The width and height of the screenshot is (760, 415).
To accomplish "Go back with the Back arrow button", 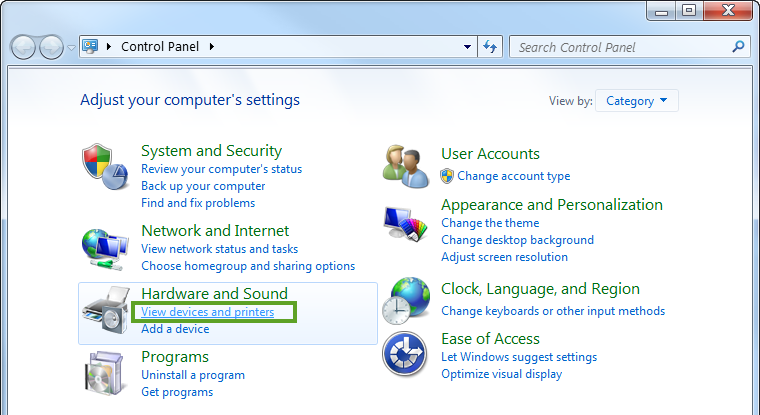I will point(23,47).
